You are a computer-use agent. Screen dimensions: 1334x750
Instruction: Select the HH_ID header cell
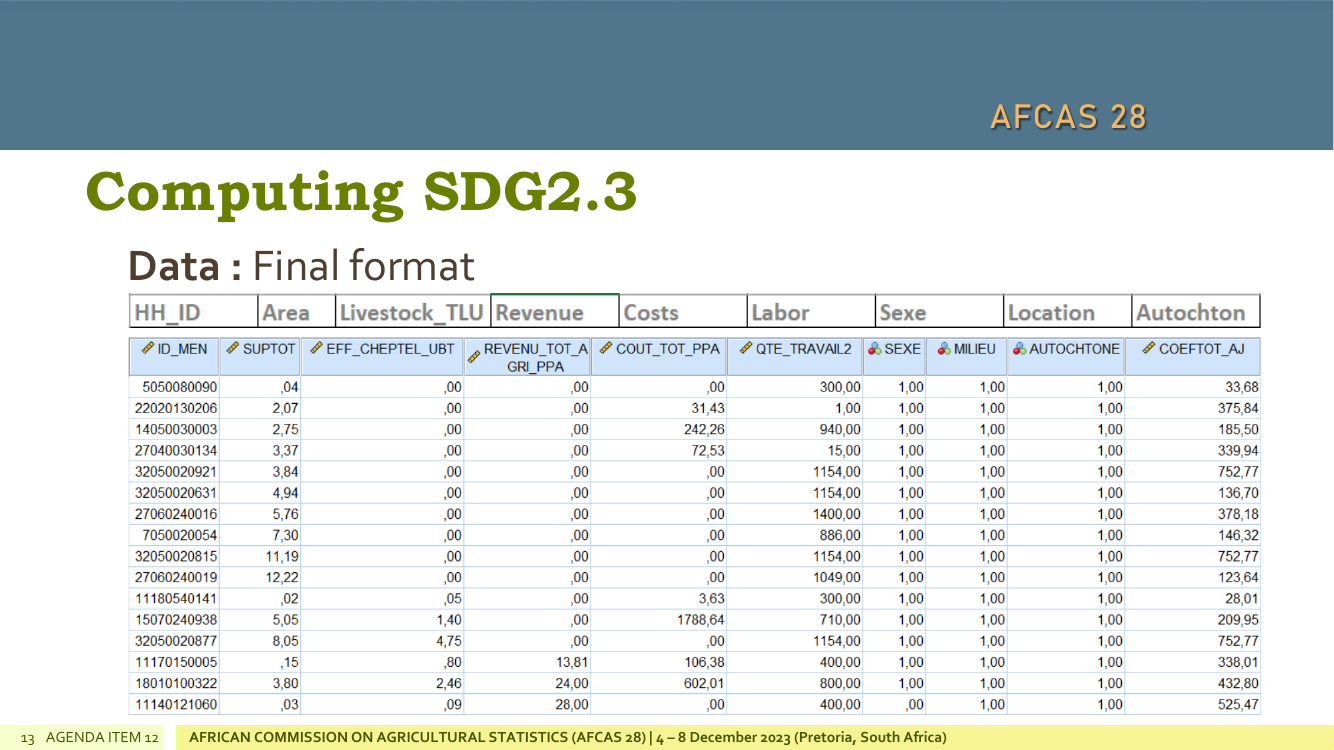pyautogui.click(x=194, y=311)
